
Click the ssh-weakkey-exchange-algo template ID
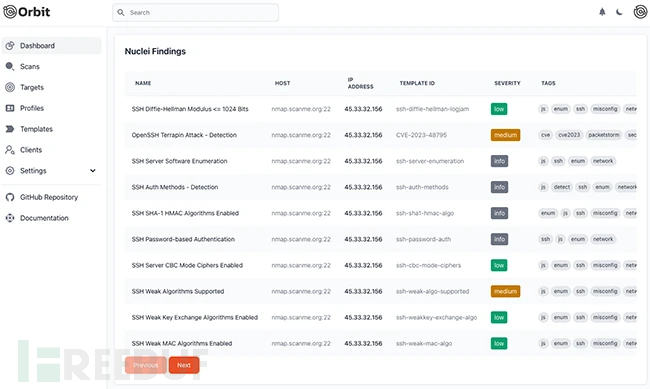pyautogui.click(x=437, y=318)
